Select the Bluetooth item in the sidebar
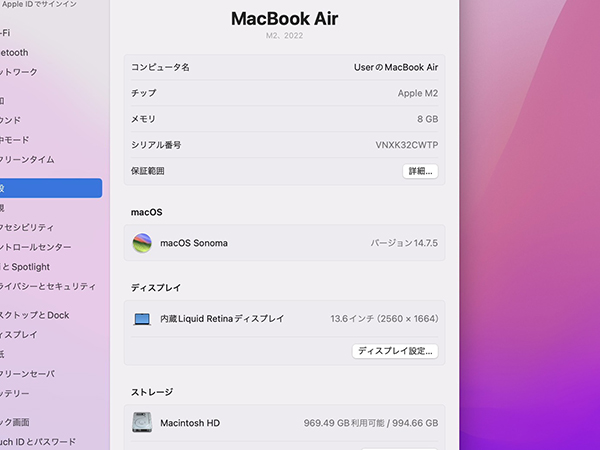 pyautogui.click(x=14, y=52)
